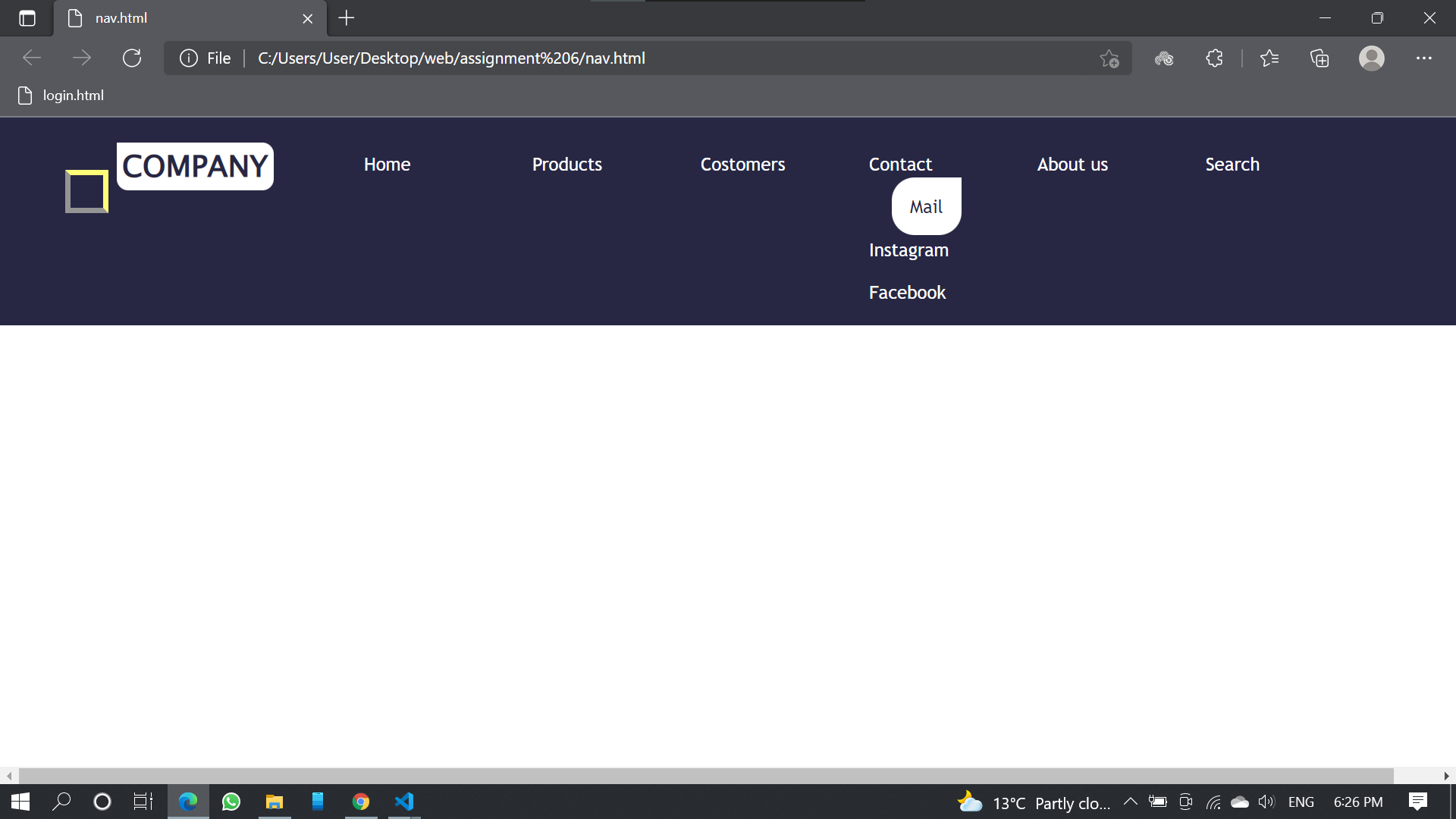Click the COMPANY logo text

tap(195, 166)
